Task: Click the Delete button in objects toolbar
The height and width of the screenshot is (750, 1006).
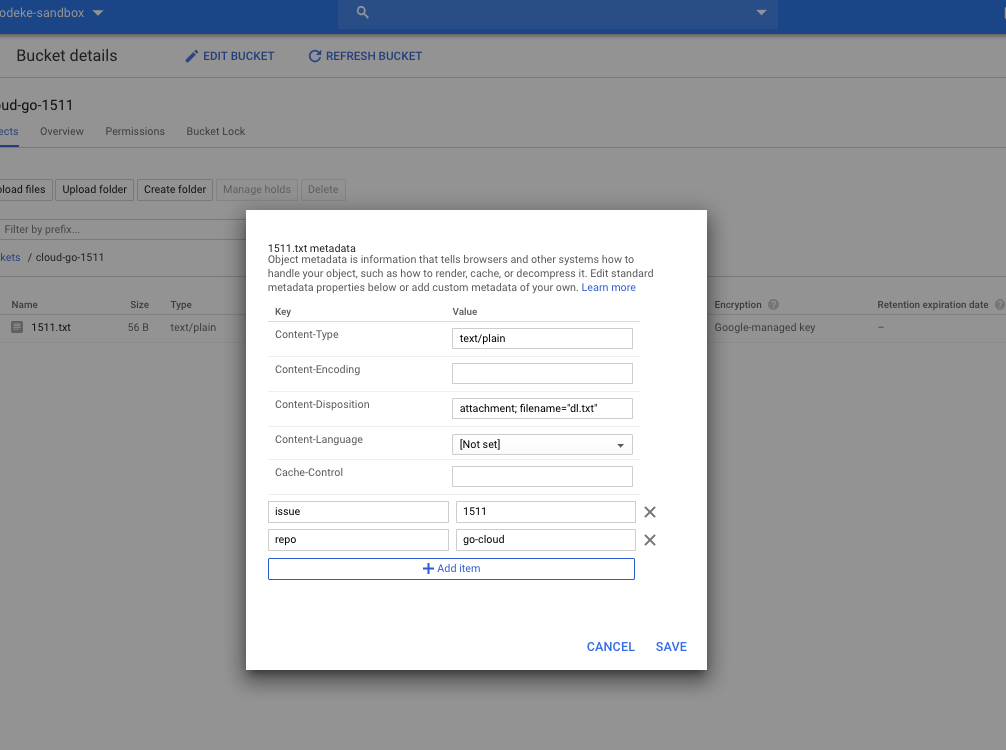Action: [323, 190]
